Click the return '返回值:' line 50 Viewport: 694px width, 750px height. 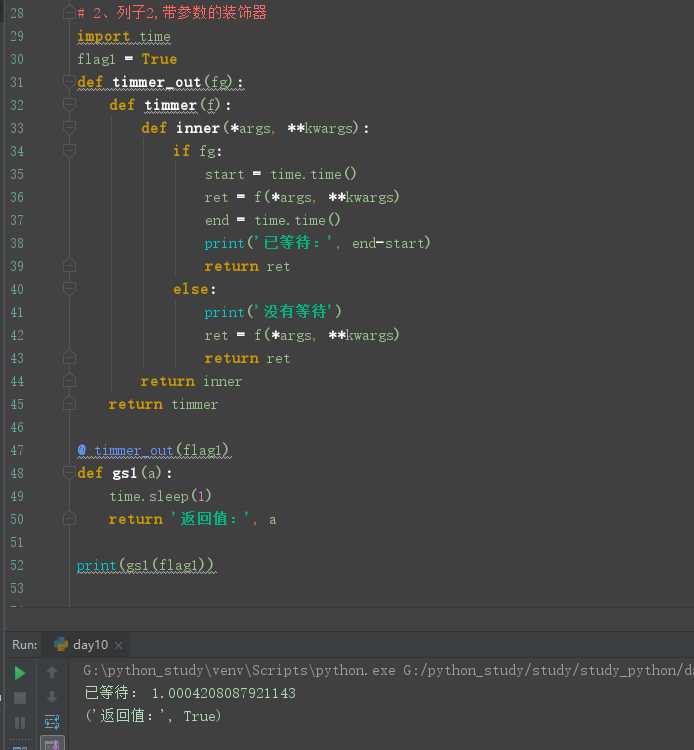tap(192, 519)
